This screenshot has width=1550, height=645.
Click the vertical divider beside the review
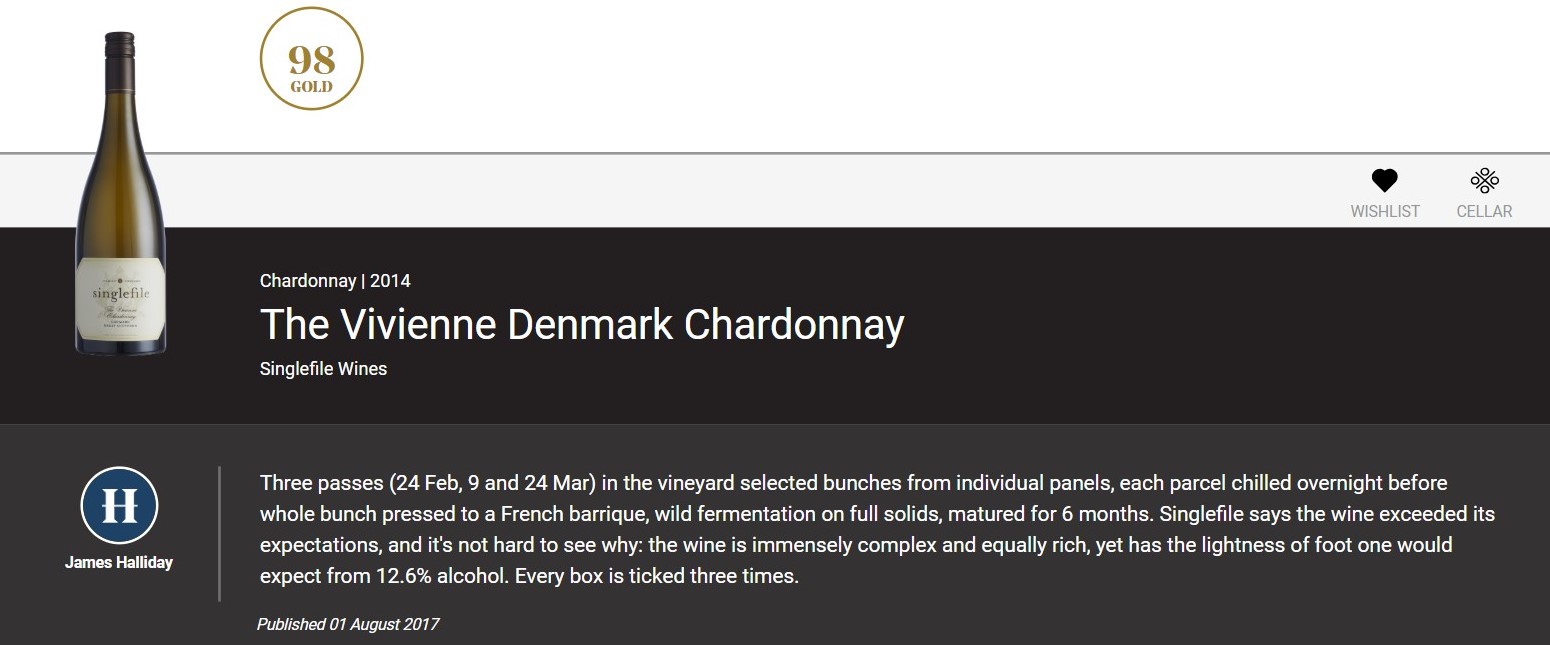[x=219, y=533]
